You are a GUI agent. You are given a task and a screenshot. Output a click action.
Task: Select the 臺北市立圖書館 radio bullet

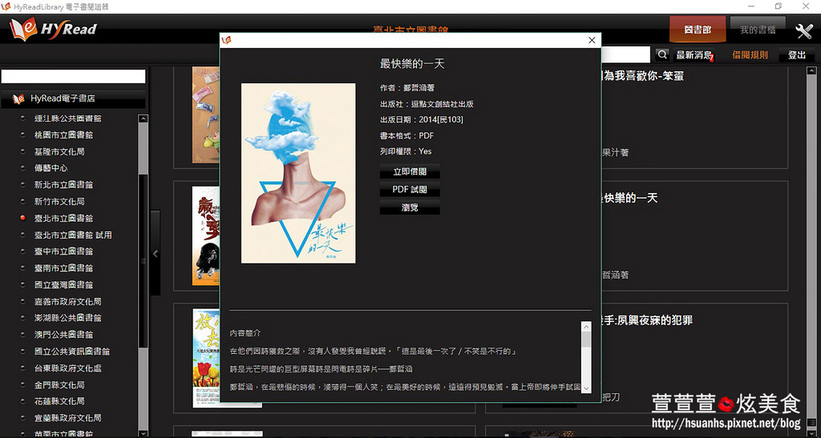(x=22, y=218)
